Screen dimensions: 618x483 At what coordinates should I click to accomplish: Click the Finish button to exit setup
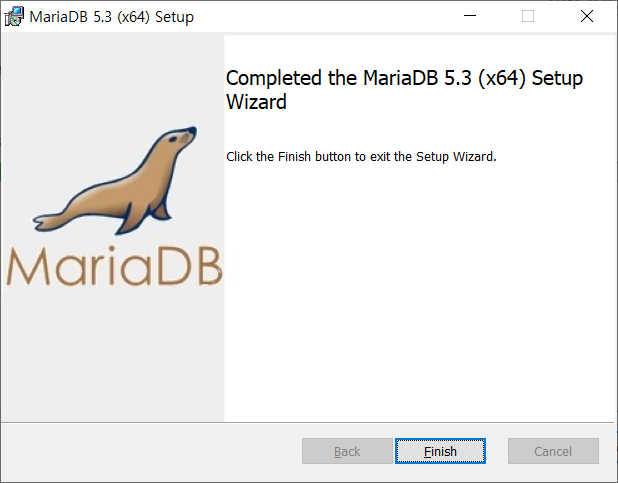coord(440,451)
